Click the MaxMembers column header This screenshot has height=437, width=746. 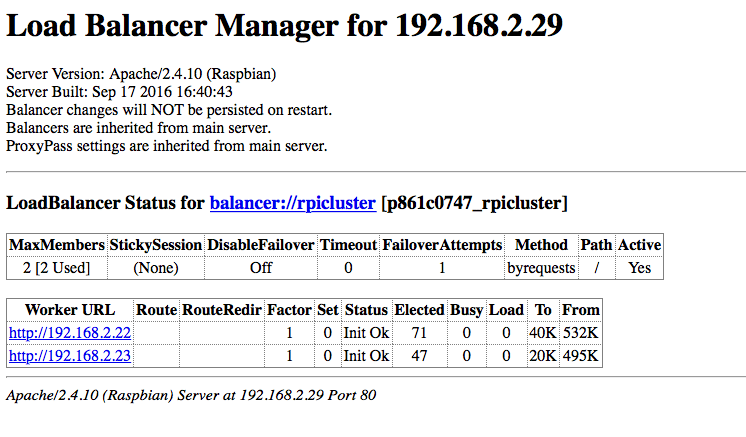pos(57,245)
